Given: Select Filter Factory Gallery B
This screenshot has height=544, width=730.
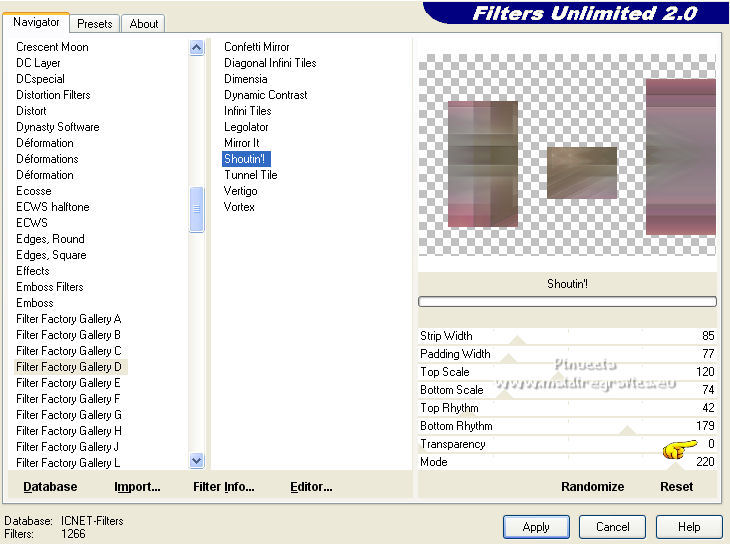Looking at the screenshot, I should click(x=68, y=335).
